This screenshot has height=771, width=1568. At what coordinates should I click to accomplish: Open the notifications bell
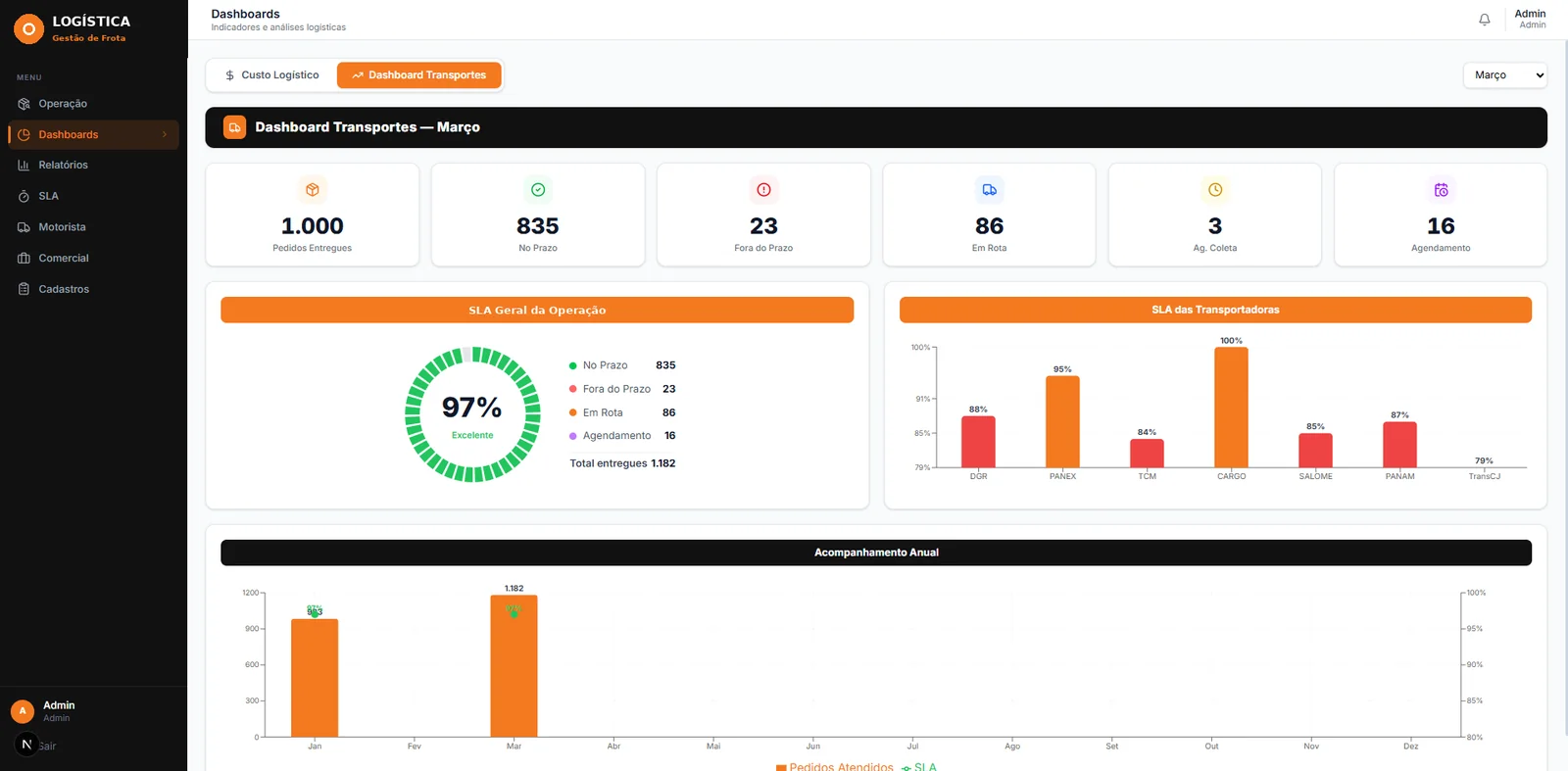coord(1485,20)
